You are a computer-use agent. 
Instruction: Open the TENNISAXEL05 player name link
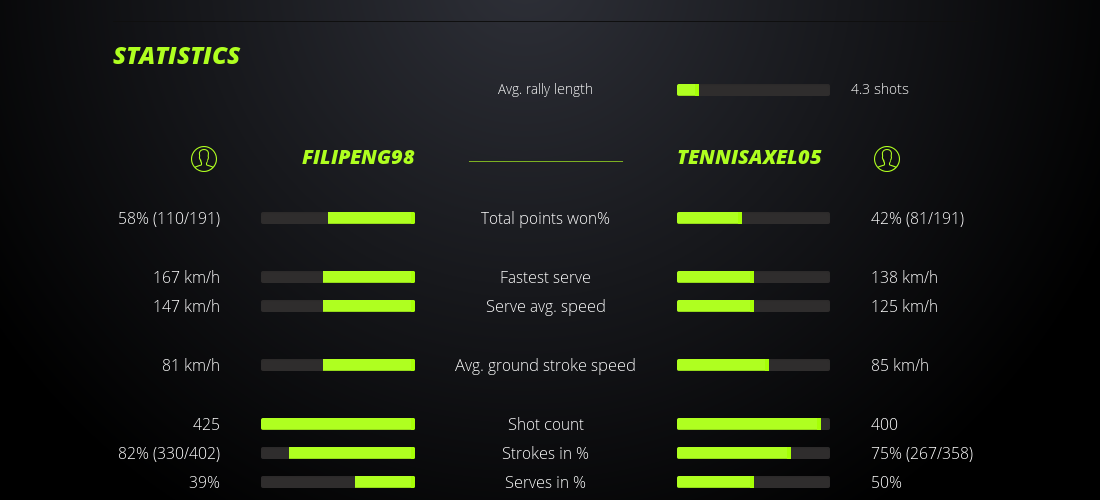coord(749,157)
